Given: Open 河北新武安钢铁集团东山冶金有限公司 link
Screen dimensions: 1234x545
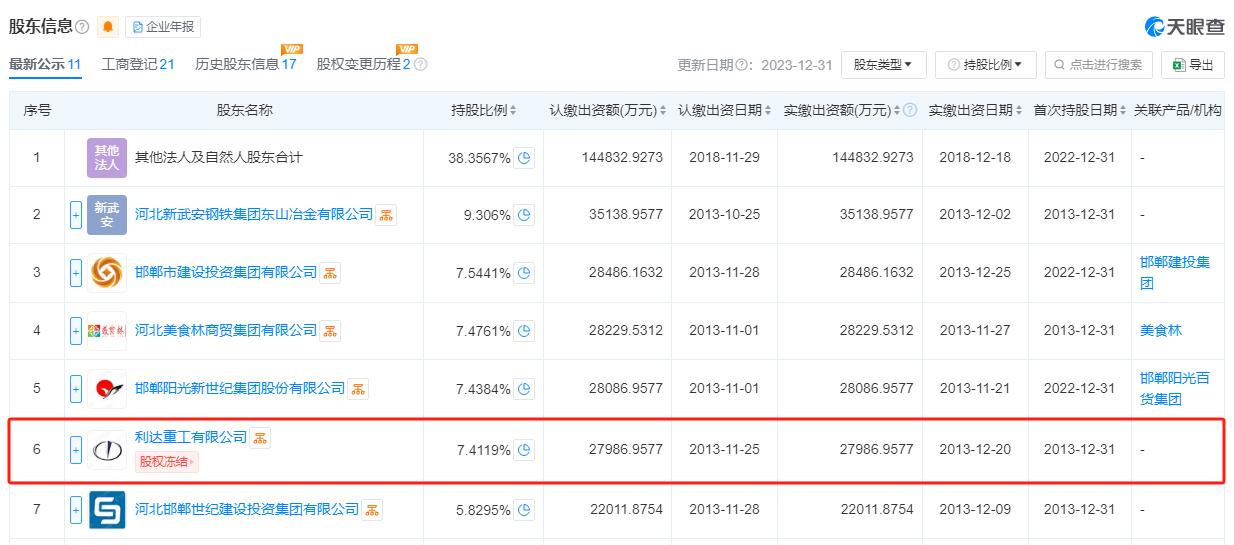Looking at the screenshot, I should click(254, 215).
